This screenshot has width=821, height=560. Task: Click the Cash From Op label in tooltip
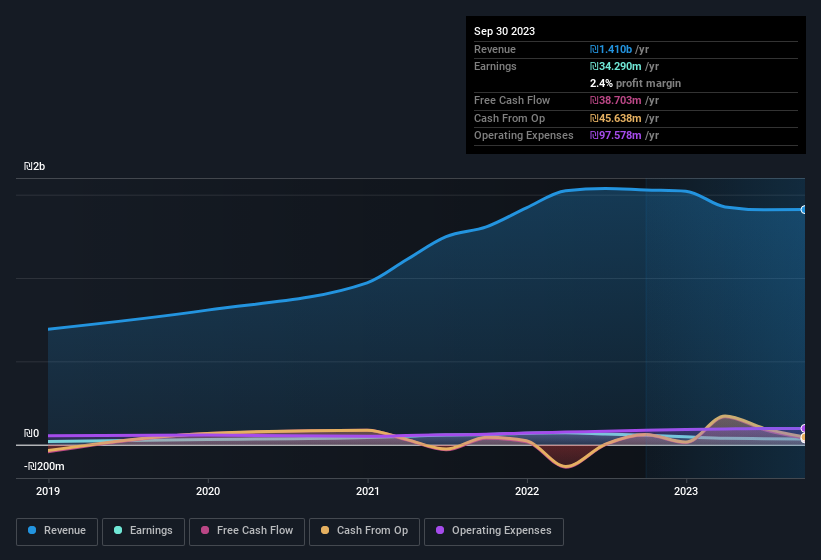pos(509,118)
